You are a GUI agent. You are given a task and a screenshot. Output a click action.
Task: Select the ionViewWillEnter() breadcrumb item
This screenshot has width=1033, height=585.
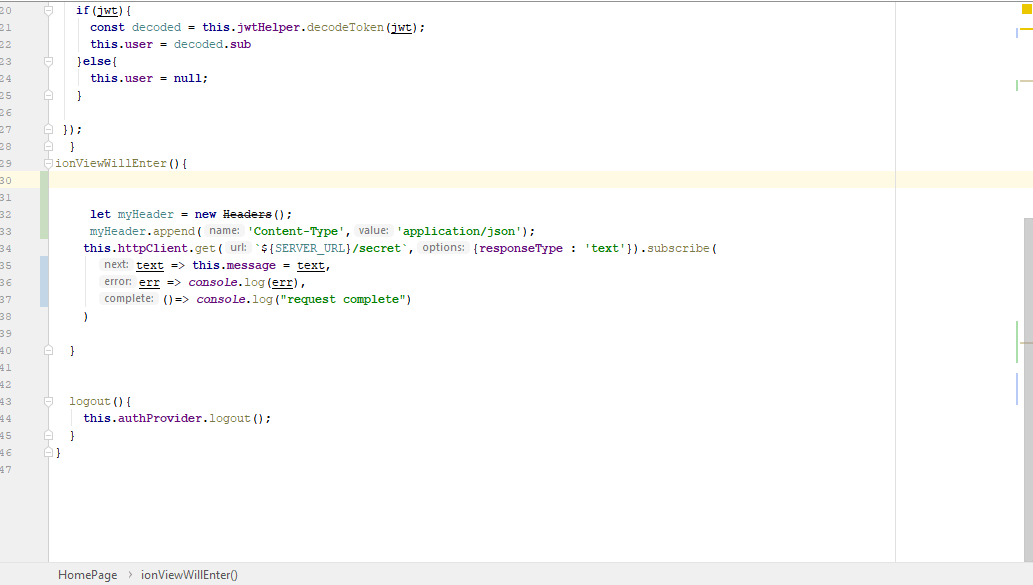click(188, 575)
